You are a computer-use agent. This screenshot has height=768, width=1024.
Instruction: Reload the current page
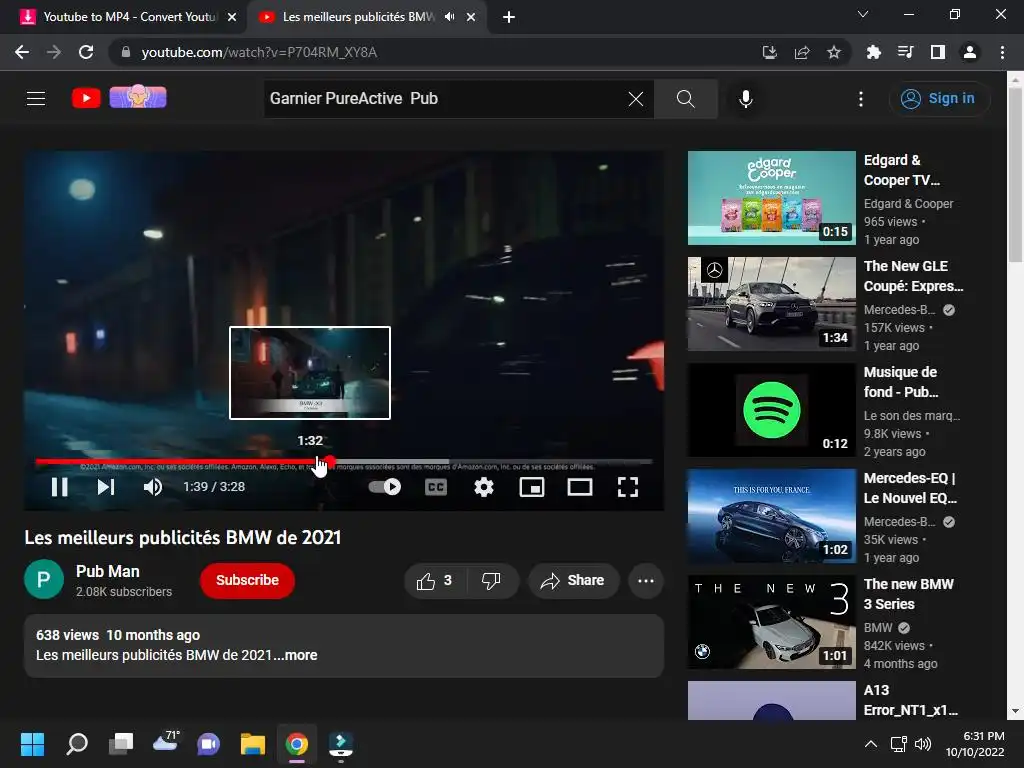[x=86, y=52]
